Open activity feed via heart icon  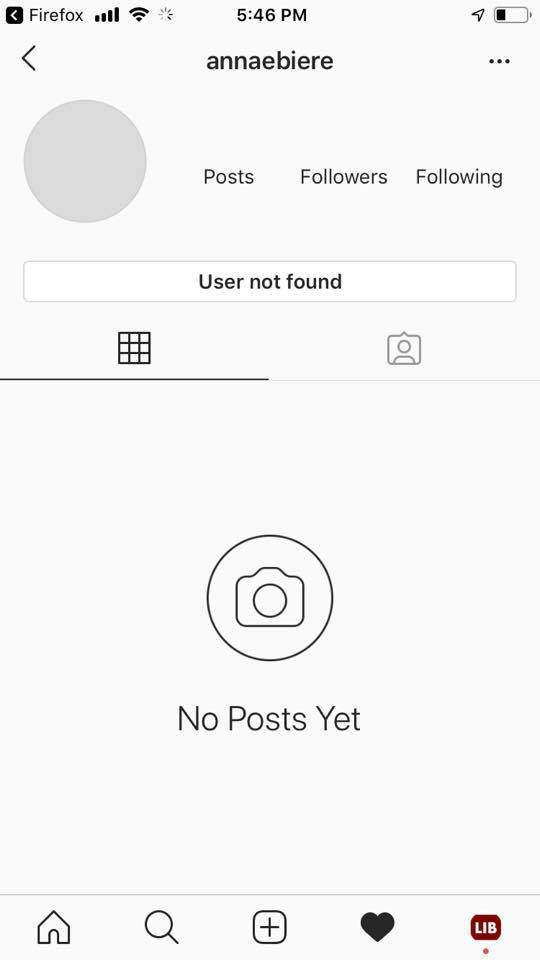pyautogui.click(x=378, y=927)
